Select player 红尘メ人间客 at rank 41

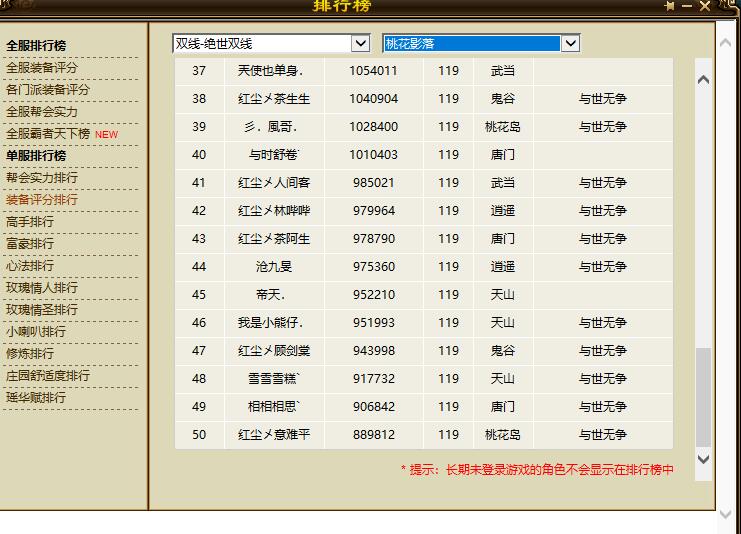click(x=274, y=182)
